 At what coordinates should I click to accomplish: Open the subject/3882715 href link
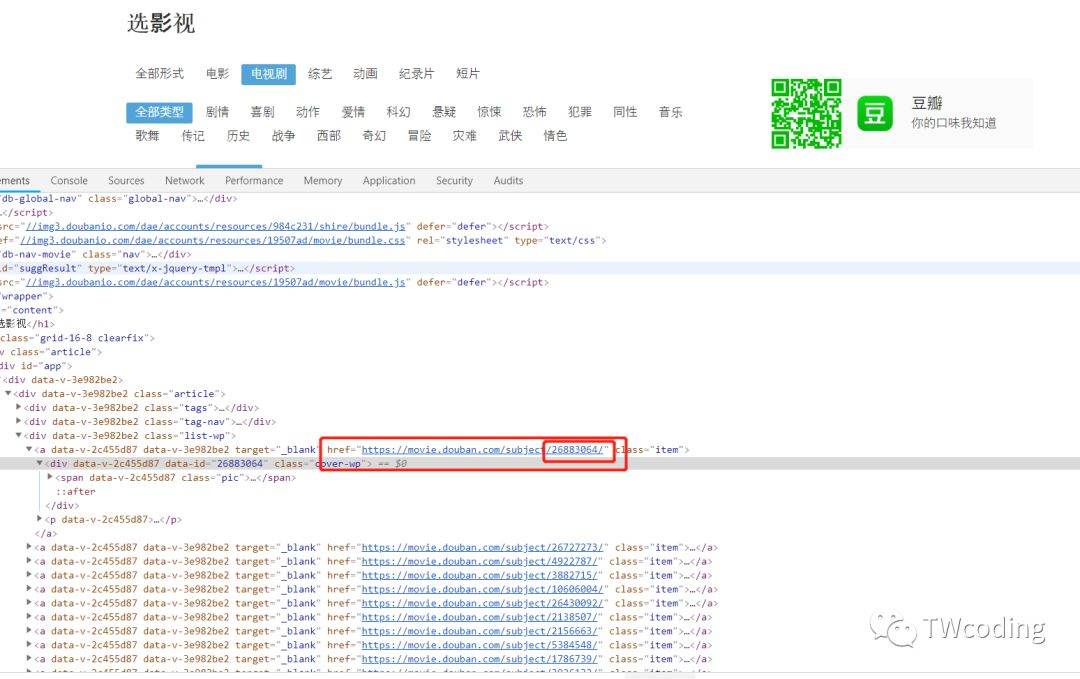point(480,575)
